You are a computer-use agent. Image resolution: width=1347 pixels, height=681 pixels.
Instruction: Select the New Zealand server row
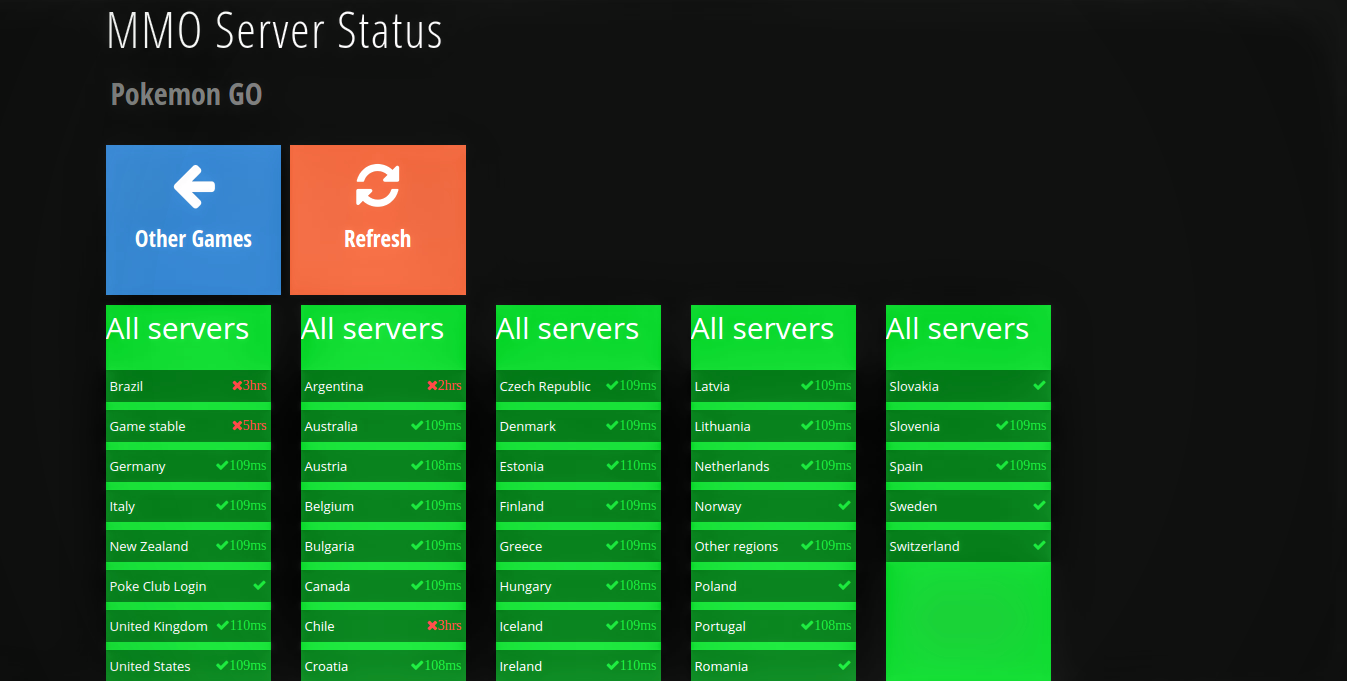(188, 546)
